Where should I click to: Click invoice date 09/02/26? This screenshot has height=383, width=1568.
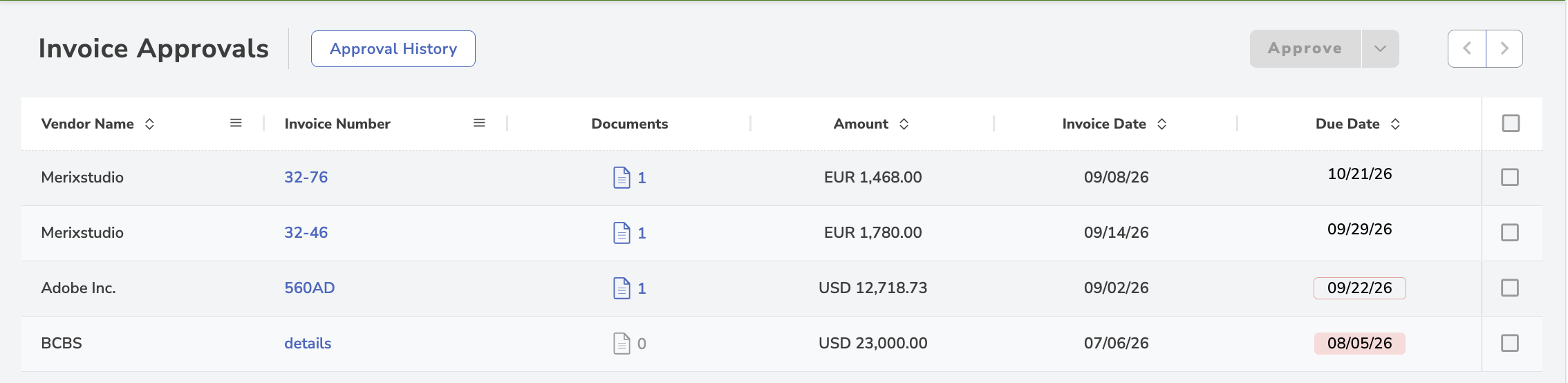point(1117,288)
